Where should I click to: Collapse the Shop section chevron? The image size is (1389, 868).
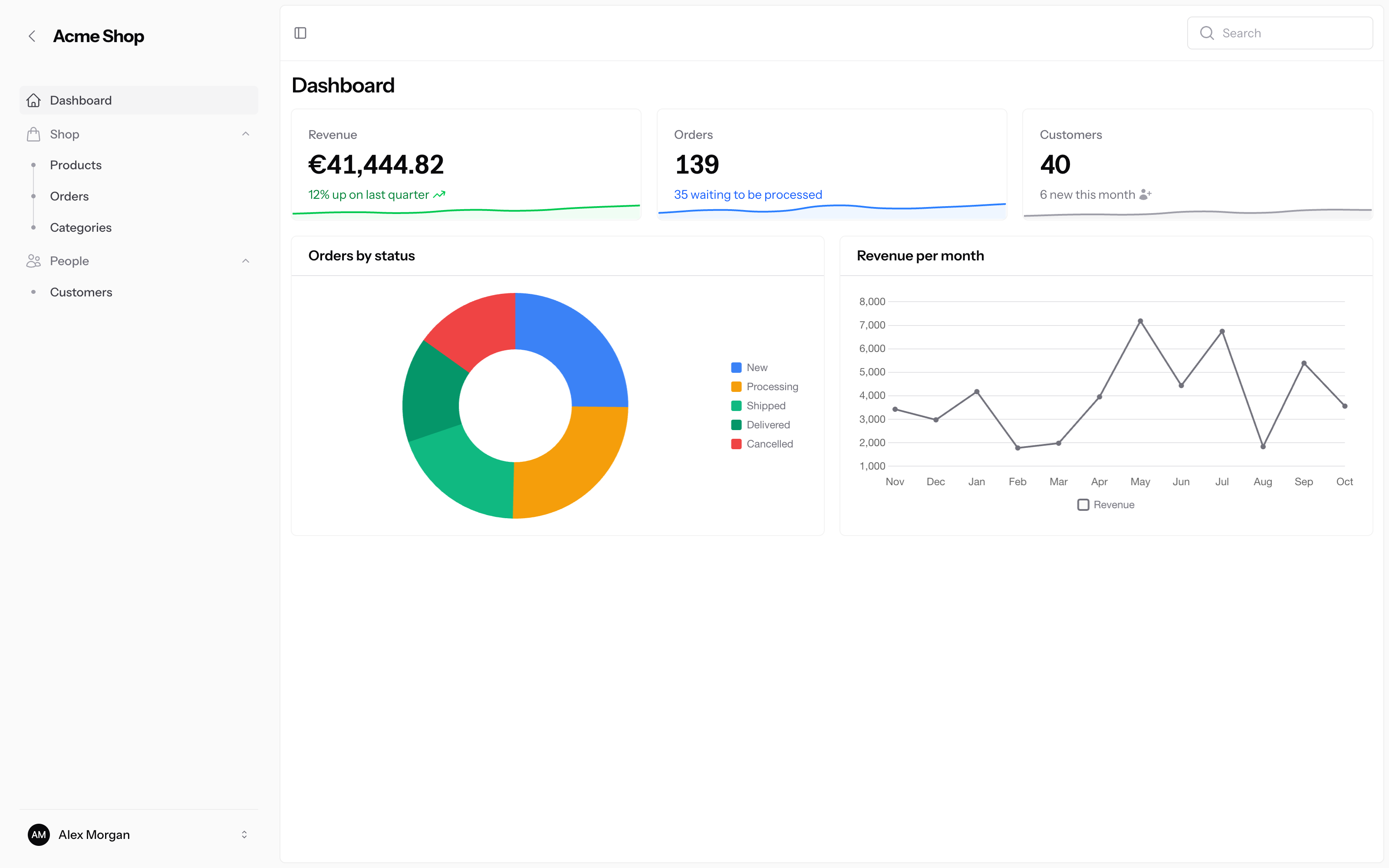[246, 135]
